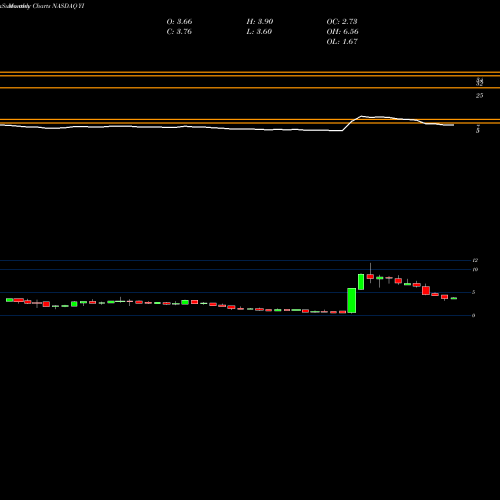This screenshot has height=500, width=500.
Task: Click the OL: 1.67 readout
Action: coord(342,42)
